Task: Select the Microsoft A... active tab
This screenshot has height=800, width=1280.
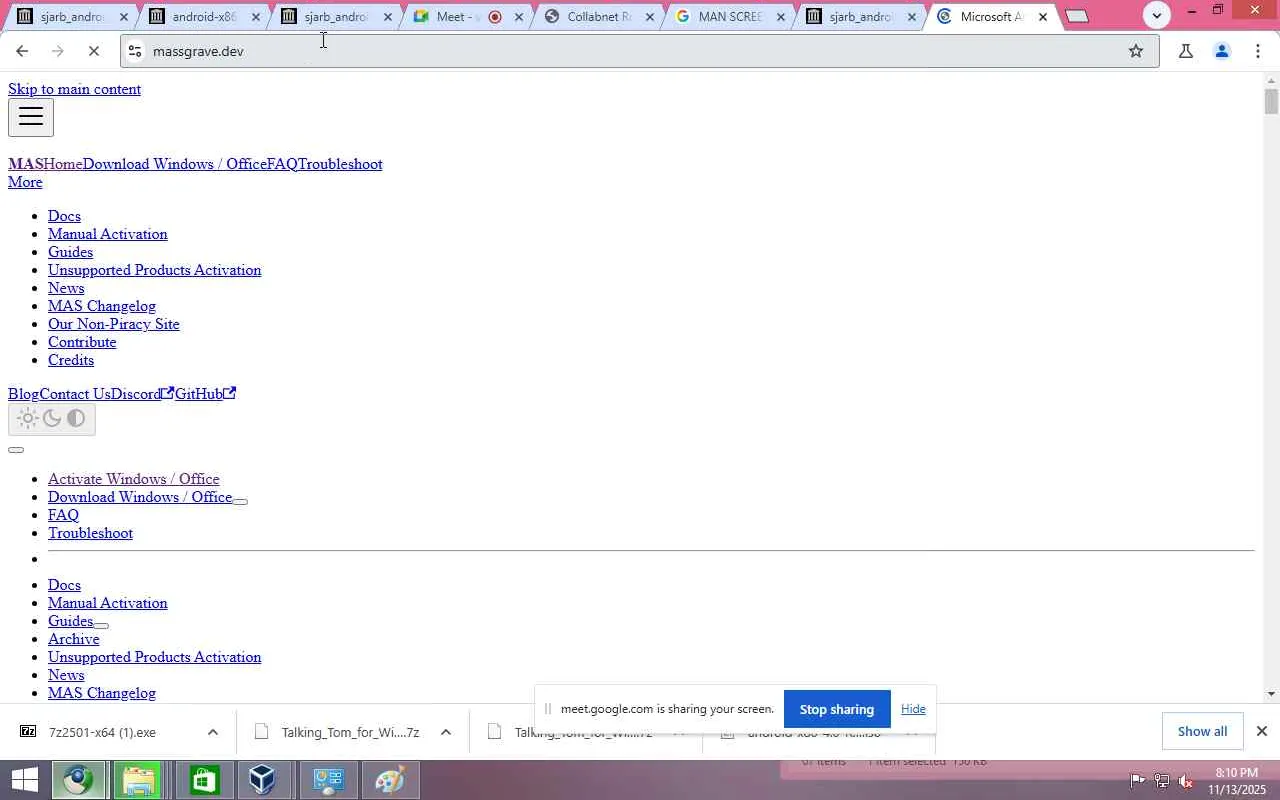Action: point(990,17)
